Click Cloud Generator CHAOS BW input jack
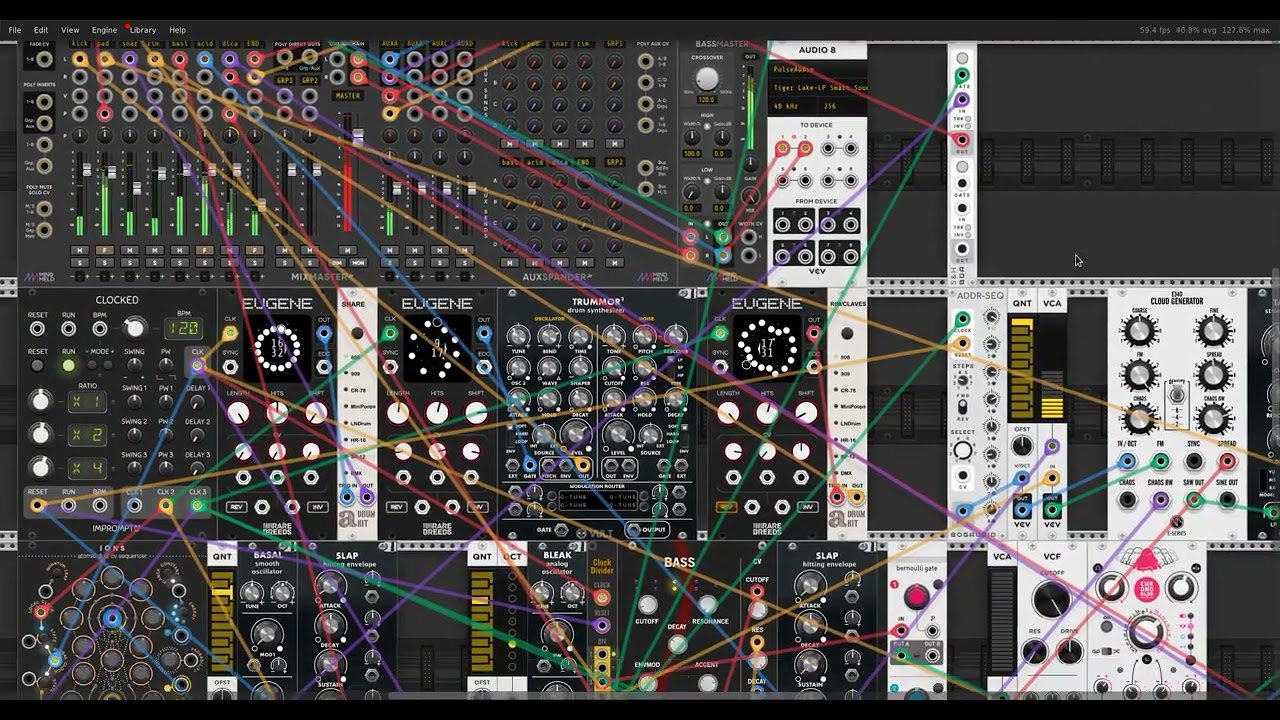Viewport: 1280px width, 720px height. coord(1160,500)
